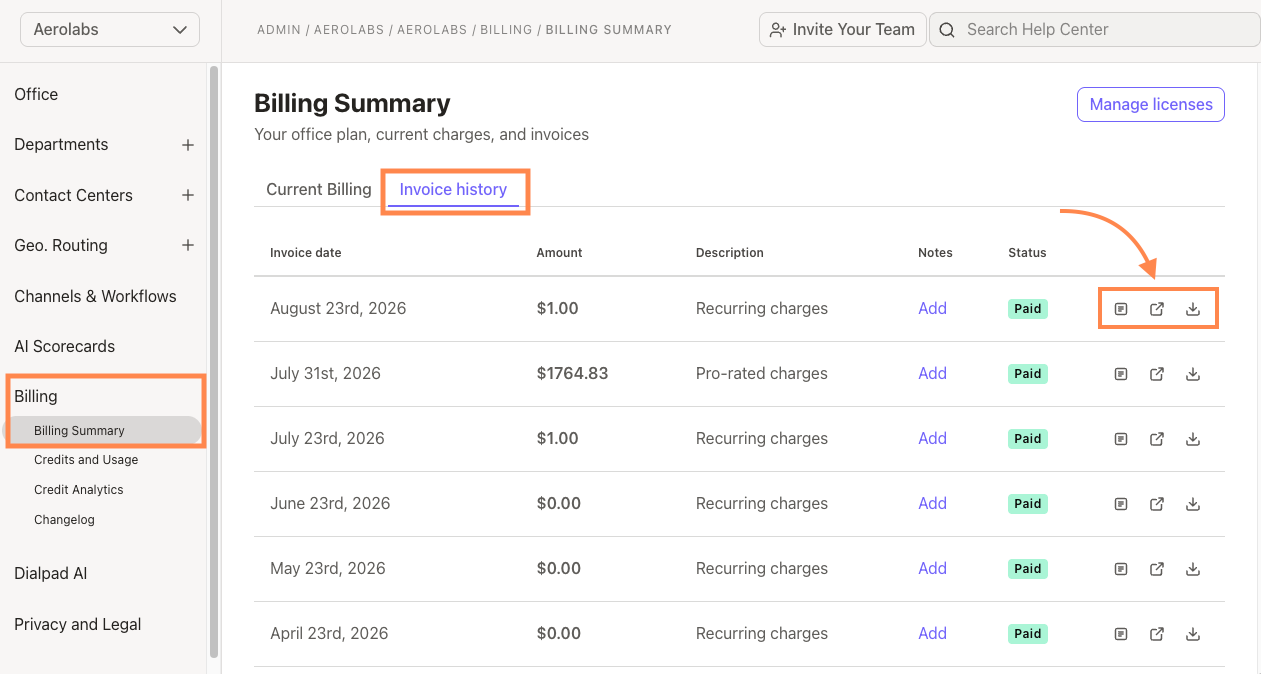View details icon for July 31st invoice

(1121, 374)
